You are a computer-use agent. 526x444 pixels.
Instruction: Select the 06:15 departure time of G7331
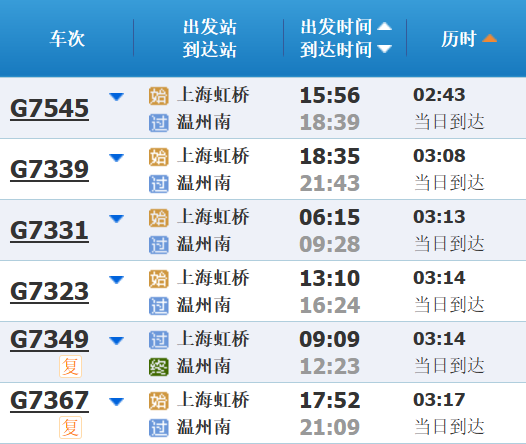(330, 217)
